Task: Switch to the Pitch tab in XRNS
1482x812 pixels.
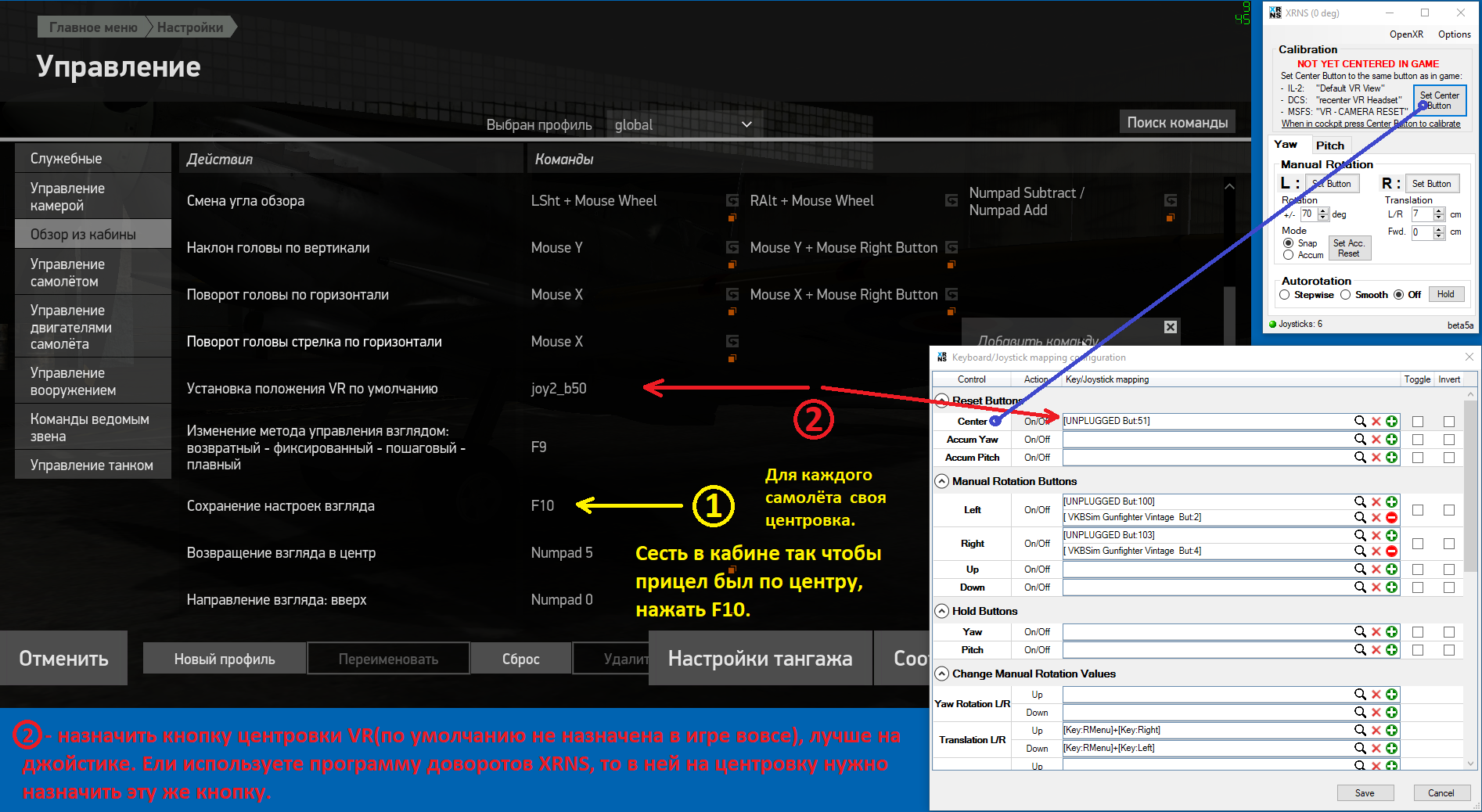Action: click(x=1329, y=146)
